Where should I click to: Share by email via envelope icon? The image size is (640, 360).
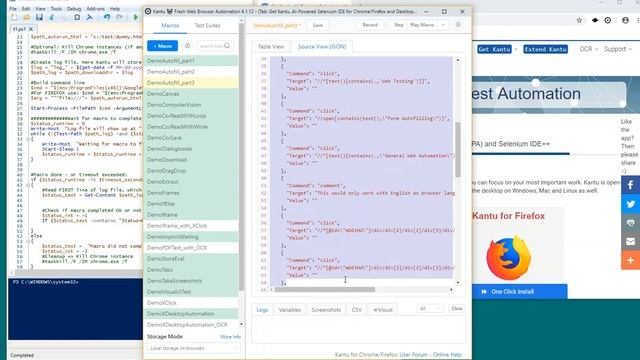point(631,241)
